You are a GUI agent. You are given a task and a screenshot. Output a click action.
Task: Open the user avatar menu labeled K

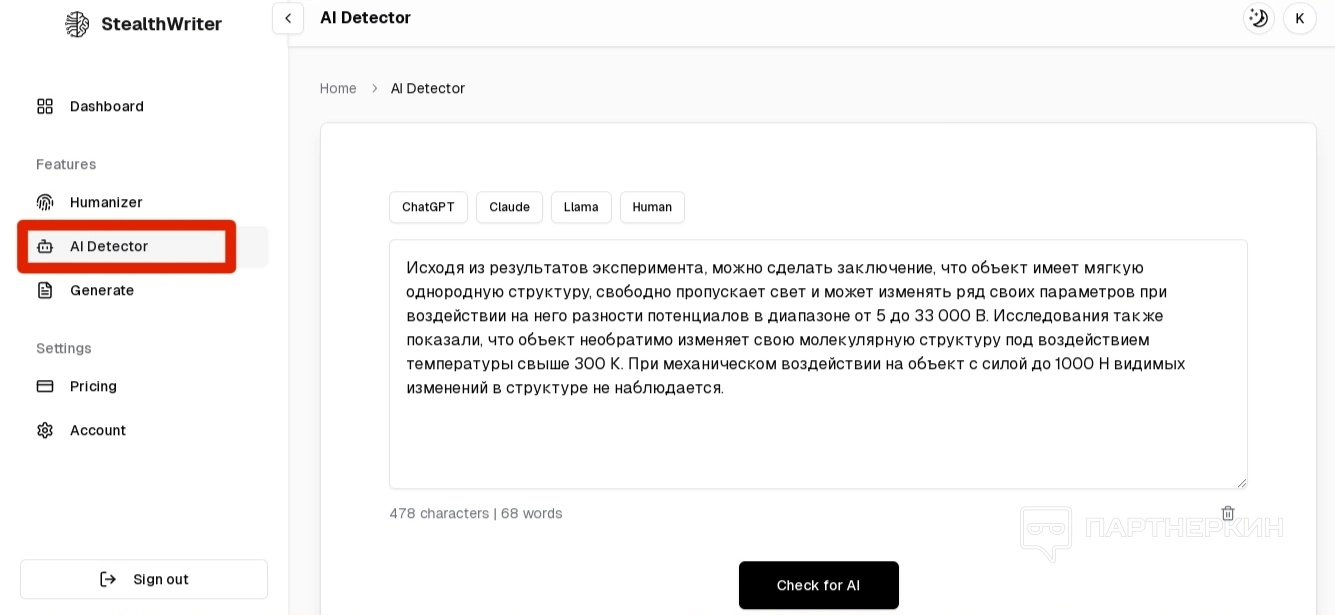(x=1299, y=18)
